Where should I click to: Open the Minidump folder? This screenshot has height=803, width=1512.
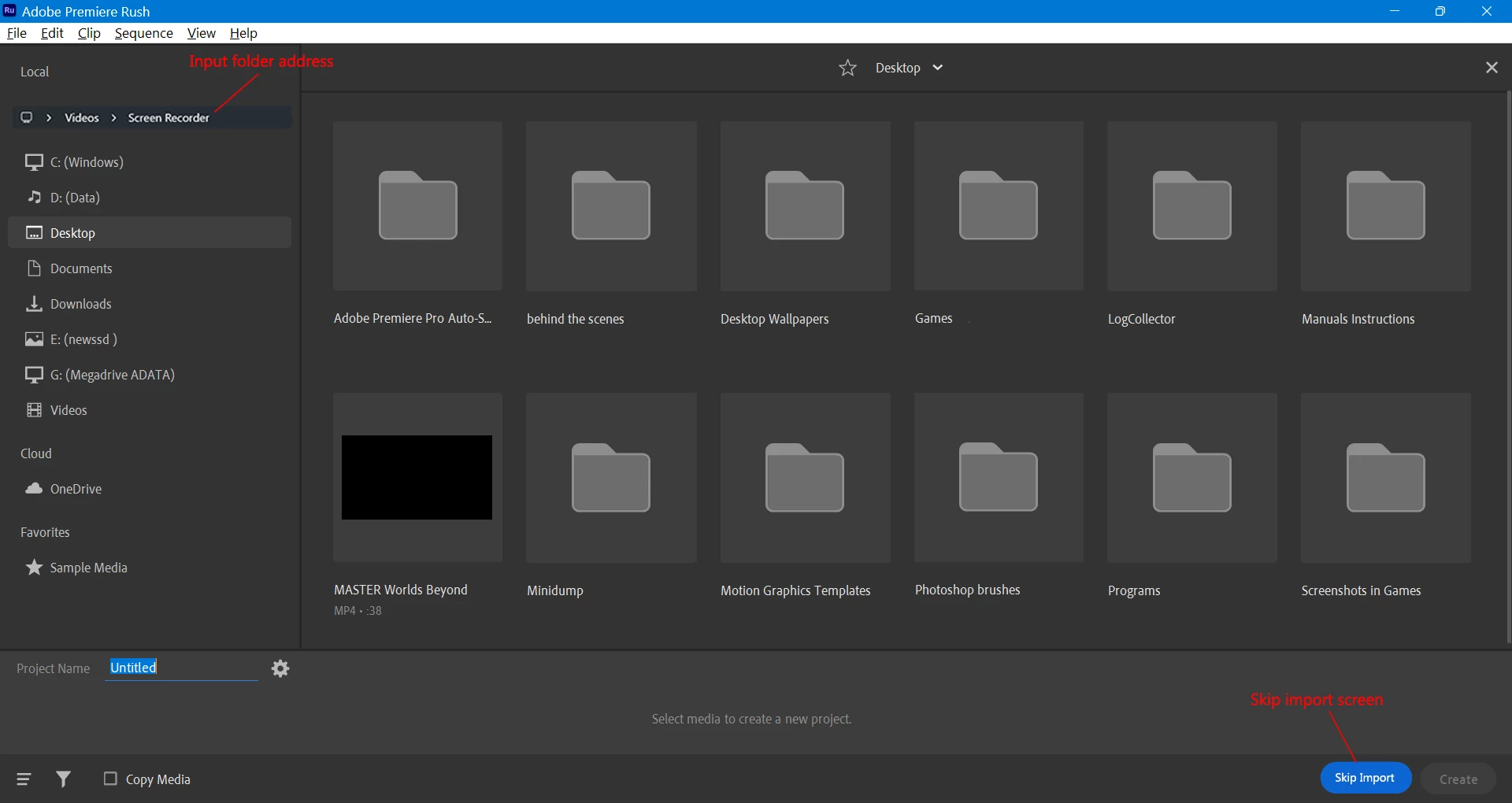pyautogui.click(x=611, y=478)
